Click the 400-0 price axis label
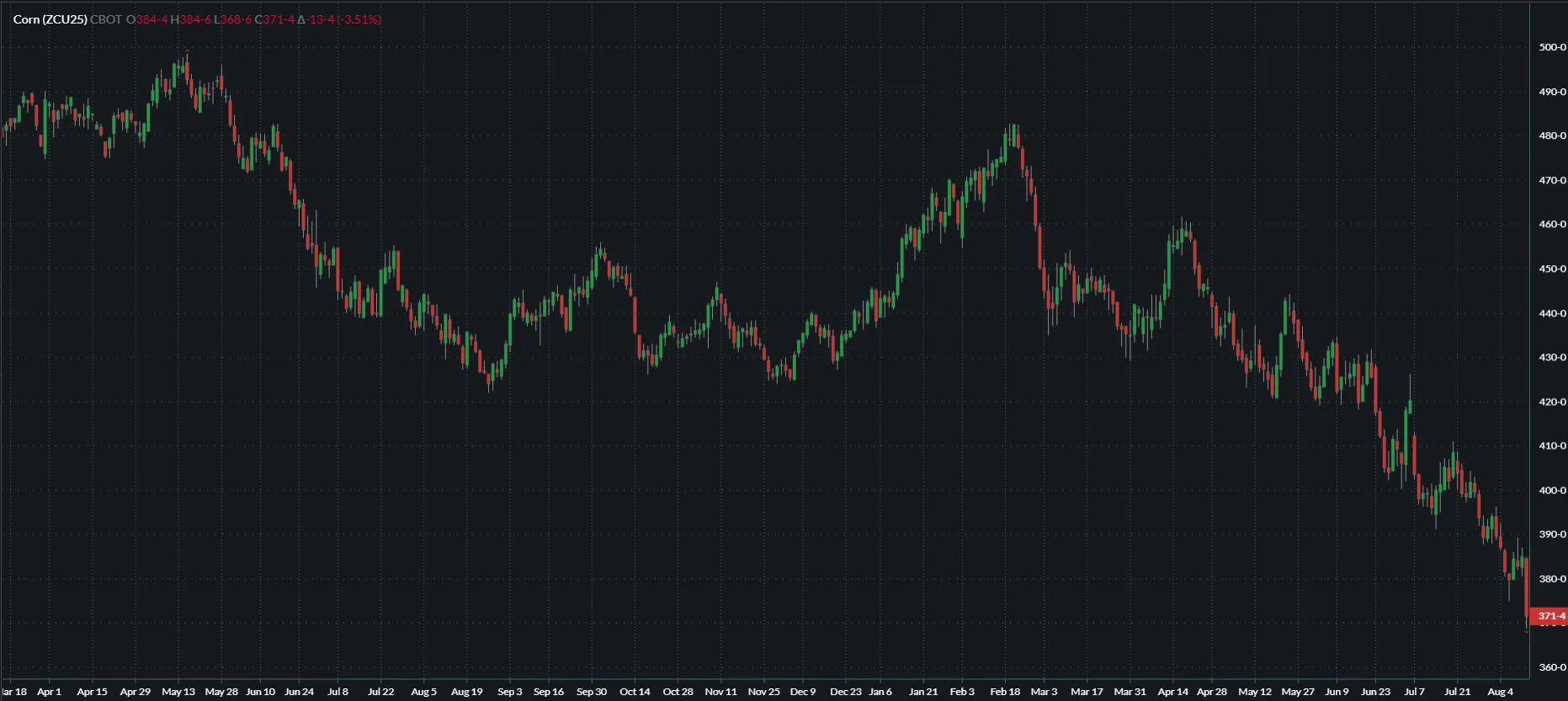This screenshot has width=1568, height=701. tap(1552, 491)
